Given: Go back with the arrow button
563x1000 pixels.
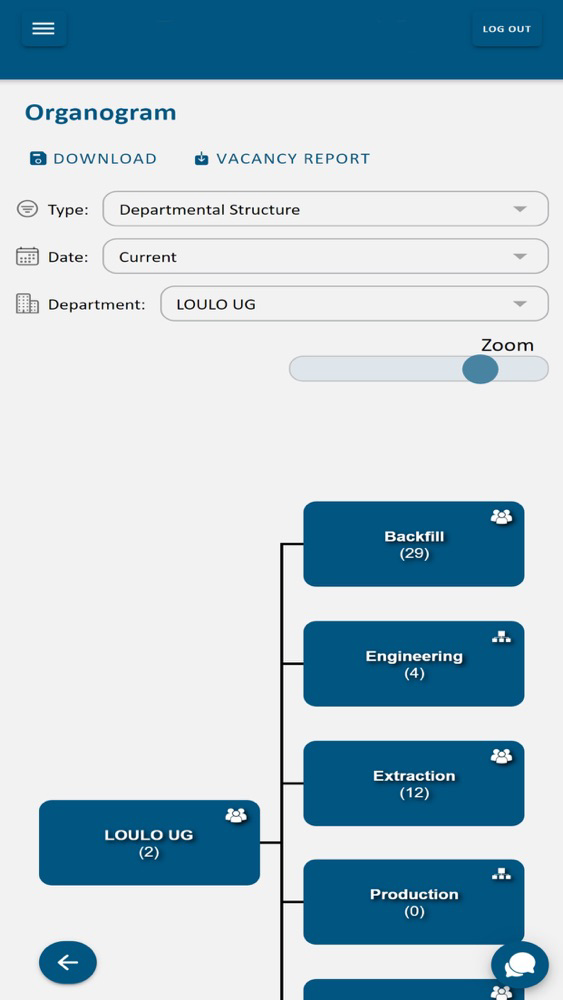Looking at the screenshot, I should click(x=68, y=962).
